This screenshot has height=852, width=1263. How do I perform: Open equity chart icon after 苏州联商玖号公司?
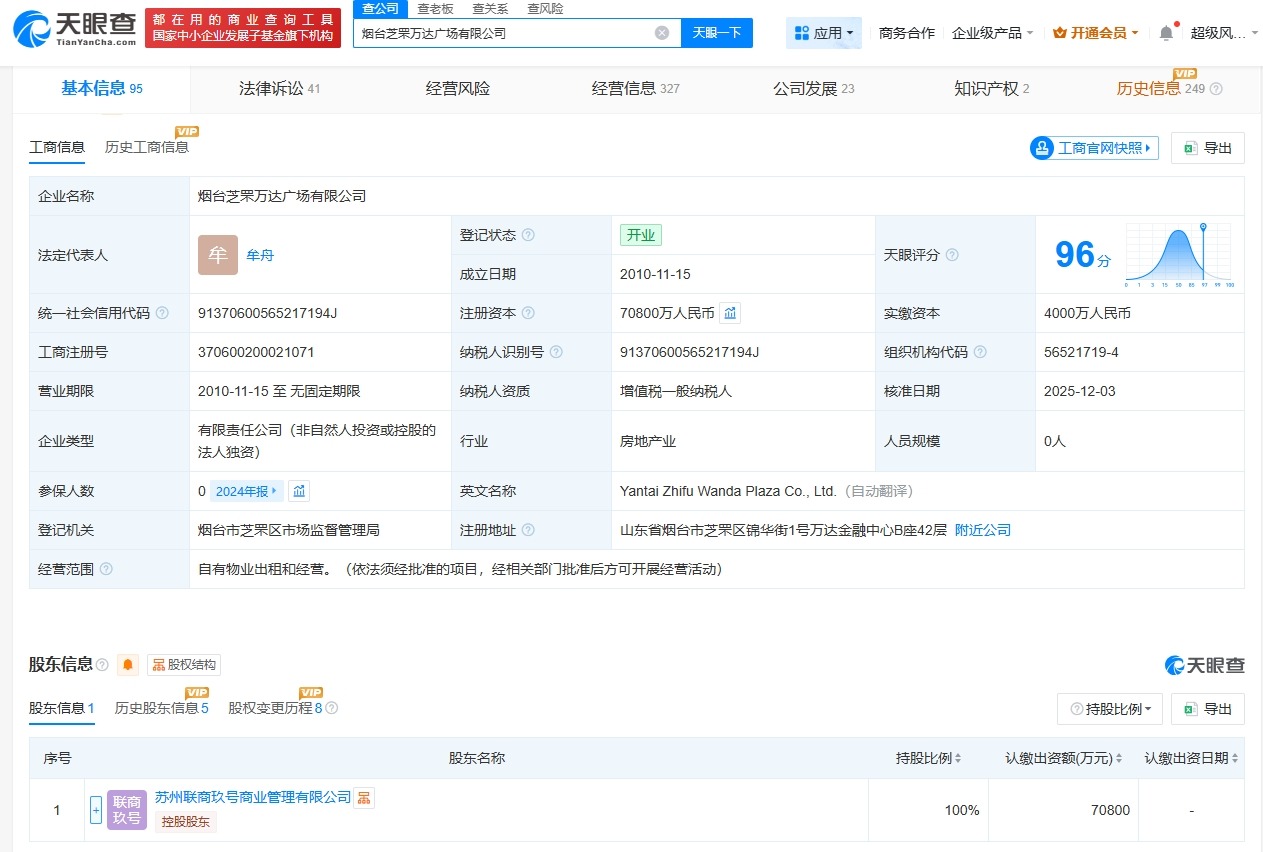click(x=364, y=797)
